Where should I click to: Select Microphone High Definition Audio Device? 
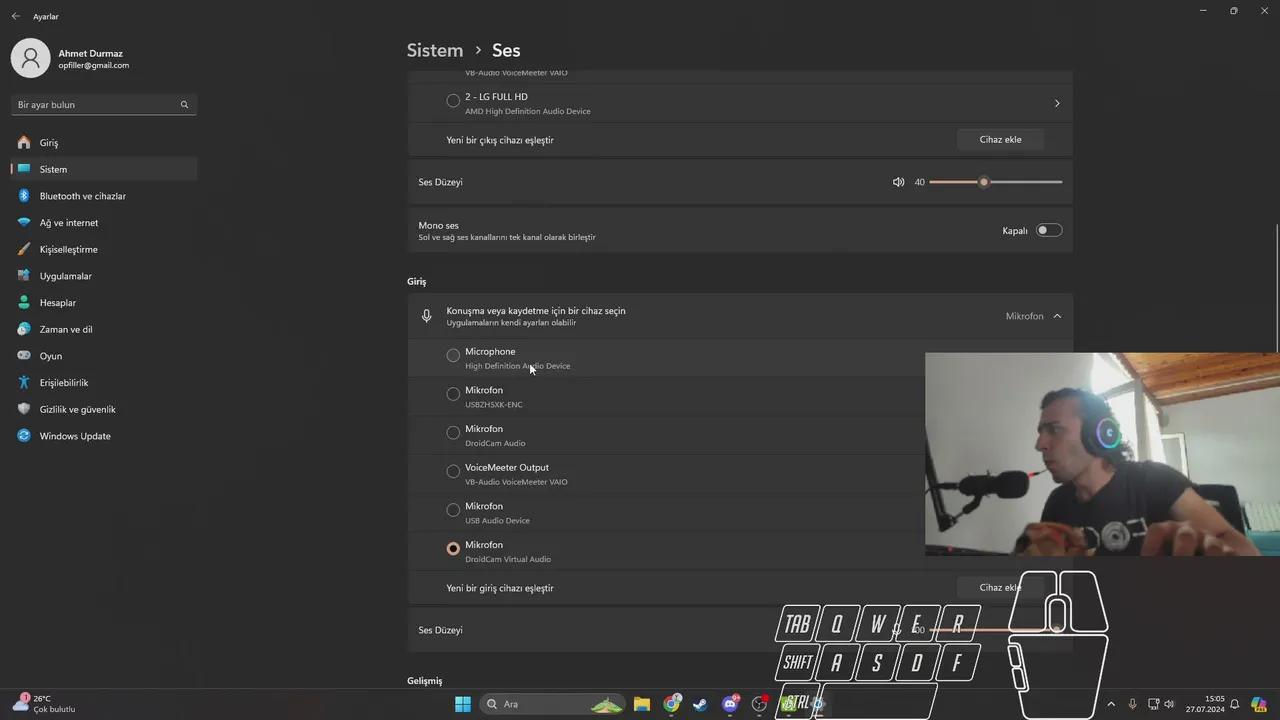pos(453,355)
